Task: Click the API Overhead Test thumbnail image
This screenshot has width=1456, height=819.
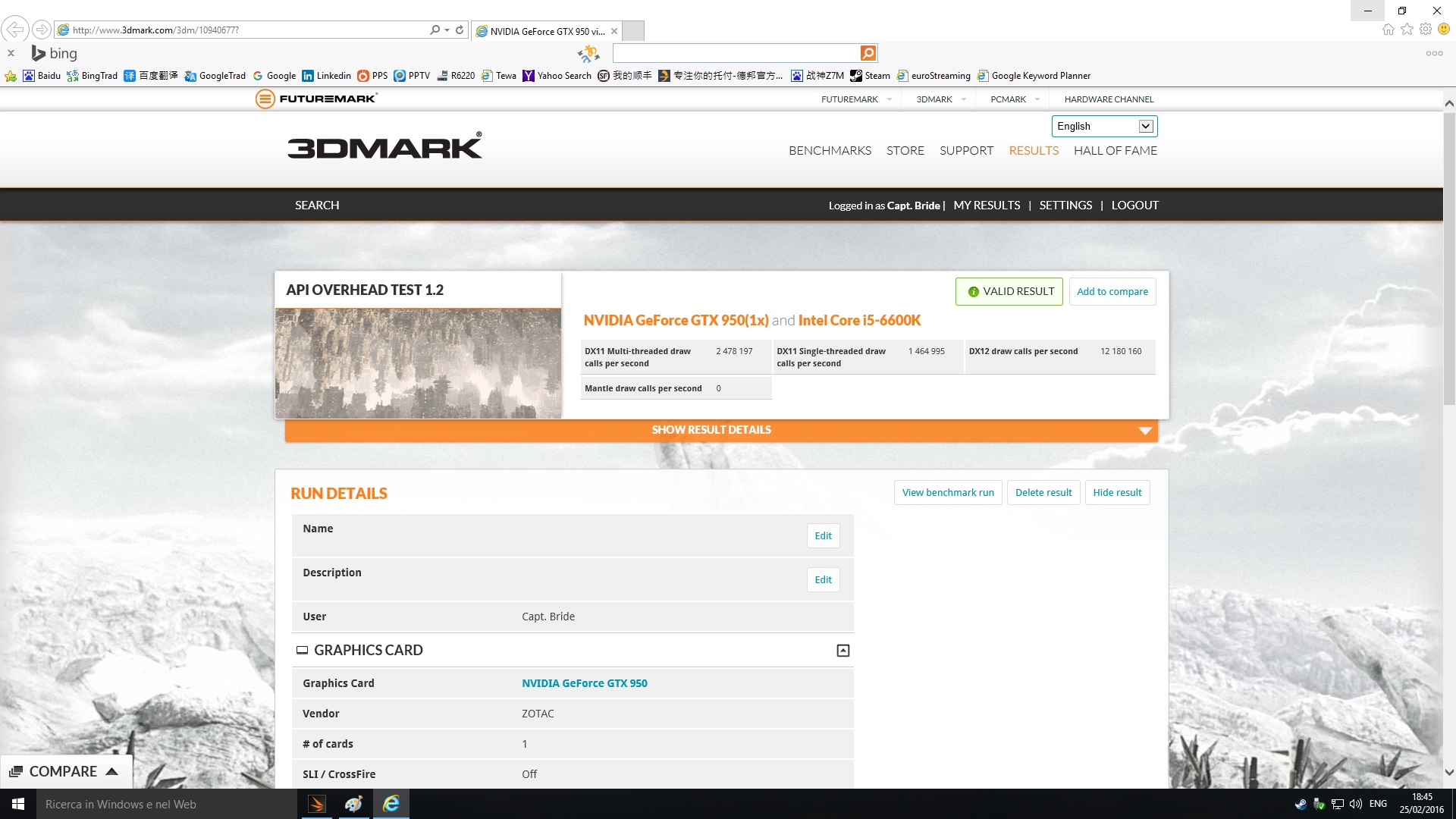Action: pos(418,363)
